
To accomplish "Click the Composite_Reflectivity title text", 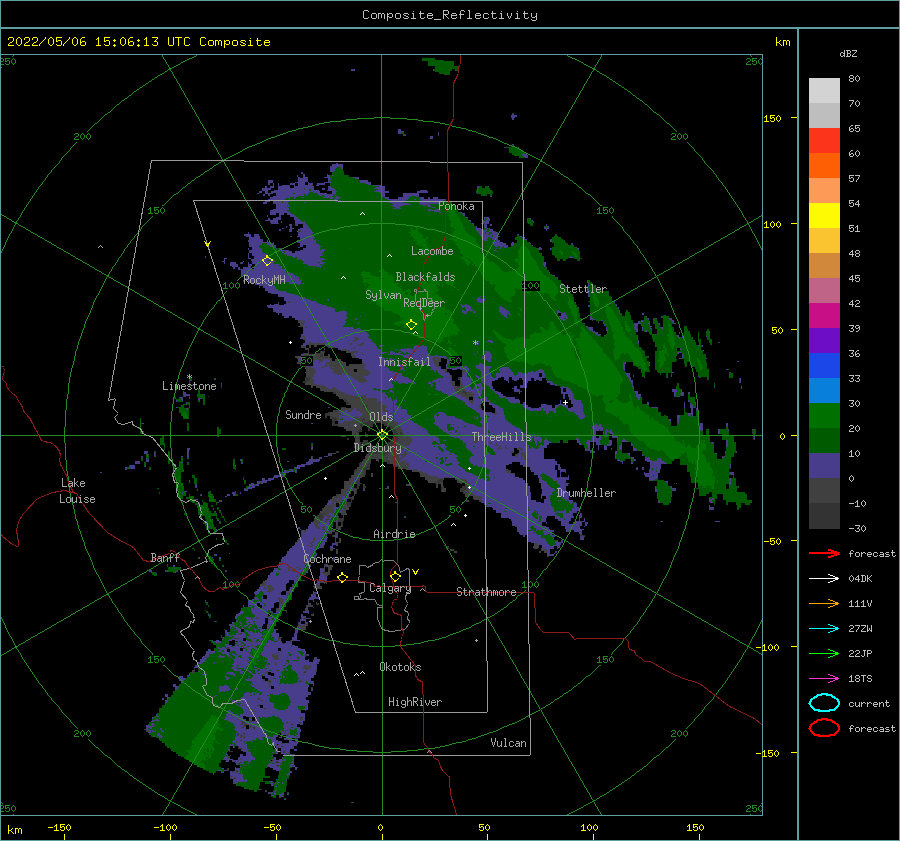I will coord(450,14).
